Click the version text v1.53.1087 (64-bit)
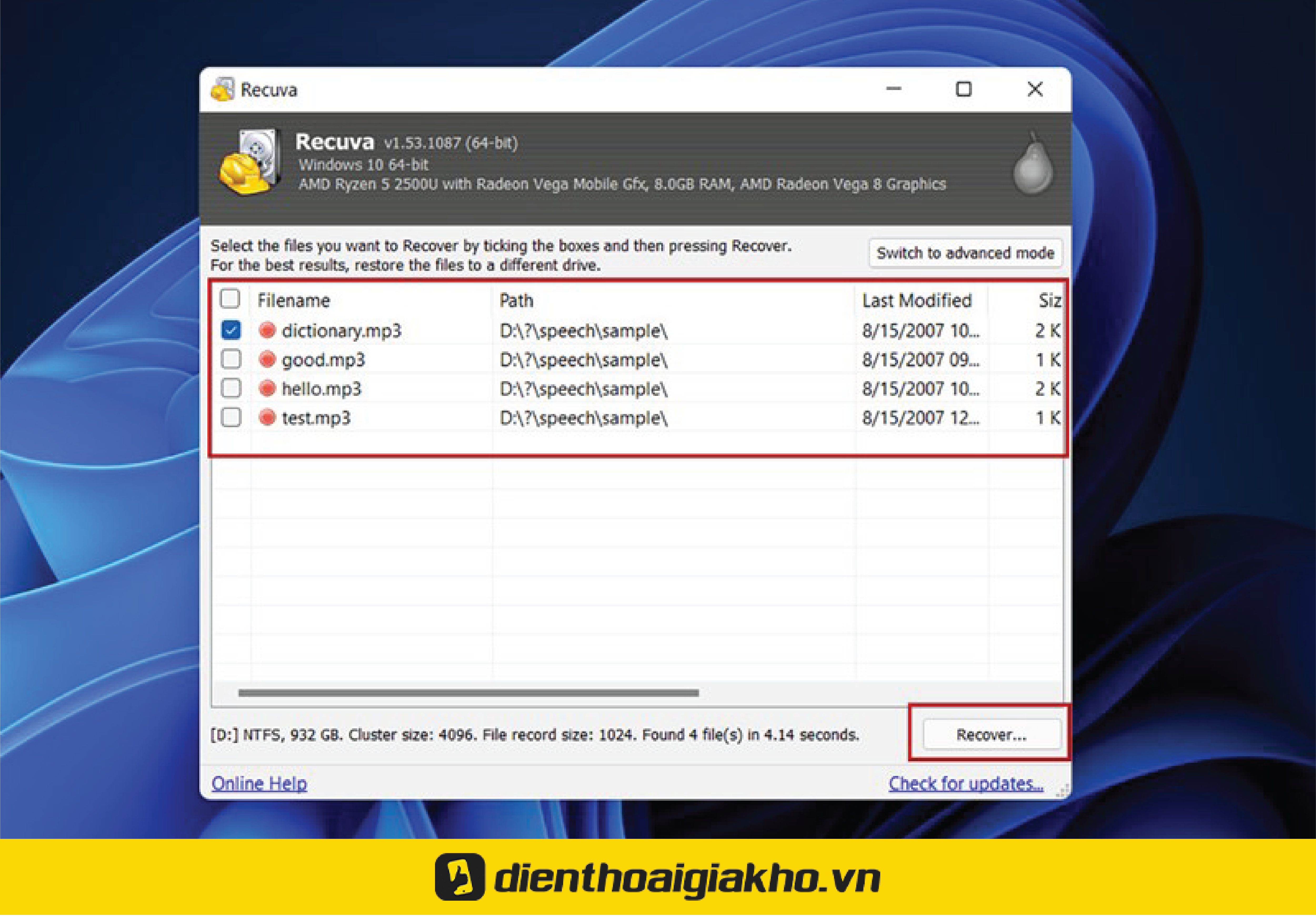Screen dimensions: 1316x917 click(451, 143)
